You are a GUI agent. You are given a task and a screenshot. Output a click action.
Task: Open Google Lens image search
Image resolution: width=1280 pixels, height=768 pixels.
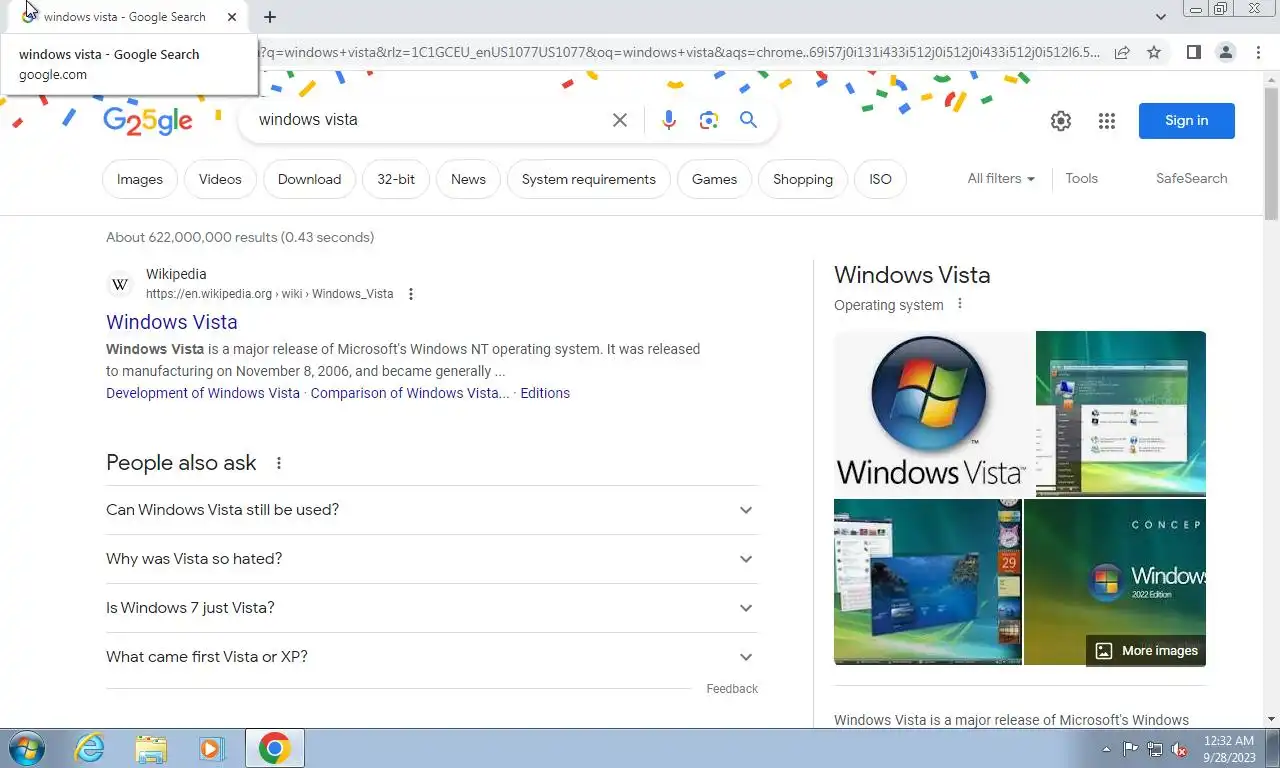(709, 120)
